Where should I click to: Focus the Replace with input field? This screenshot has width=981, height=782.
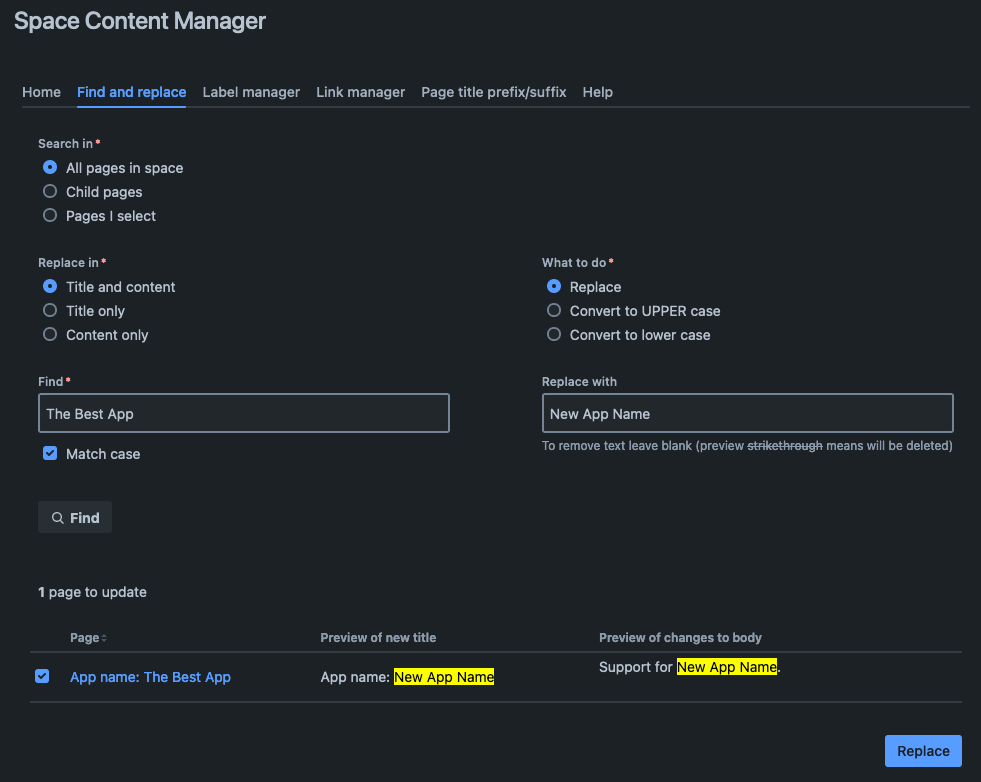tap(747, 414)
